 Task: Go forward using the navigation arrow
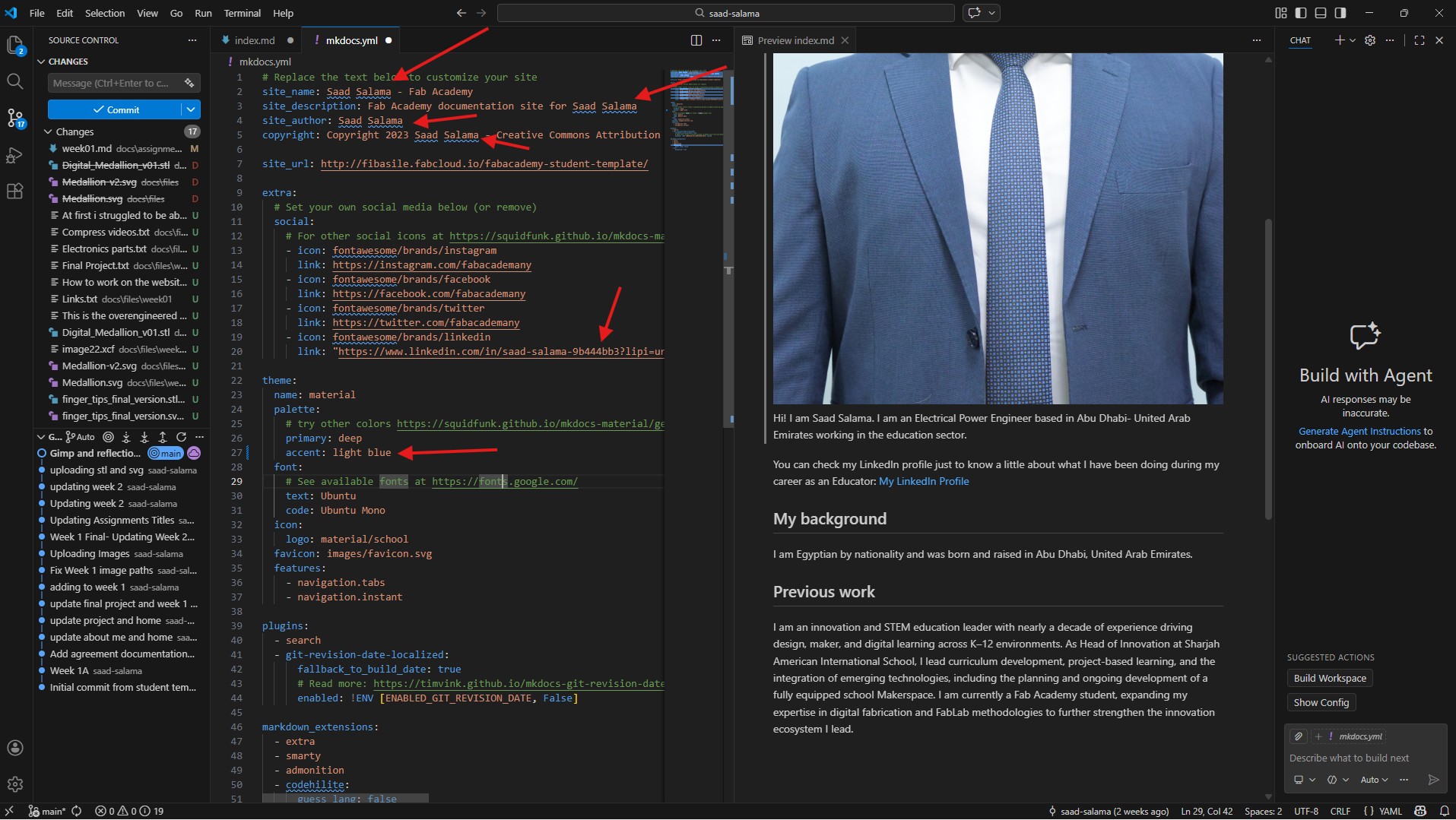[481, 13]
